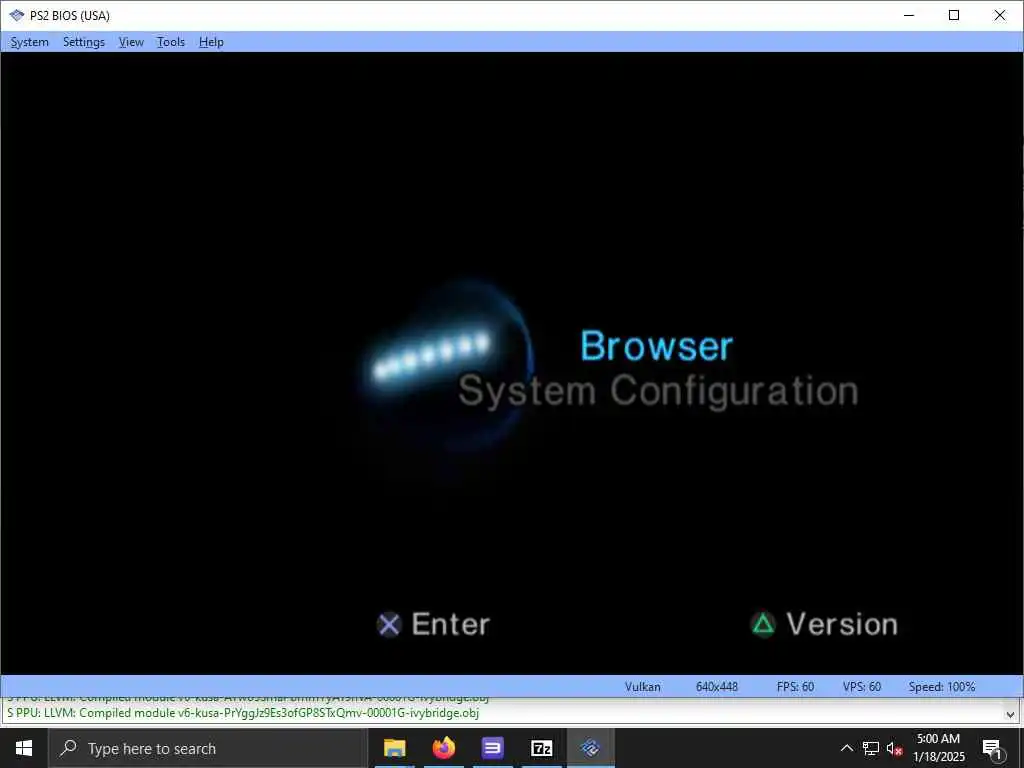Click the VPS: 60 status entry
1024x768 pixels.
click(x=861, y=686)
